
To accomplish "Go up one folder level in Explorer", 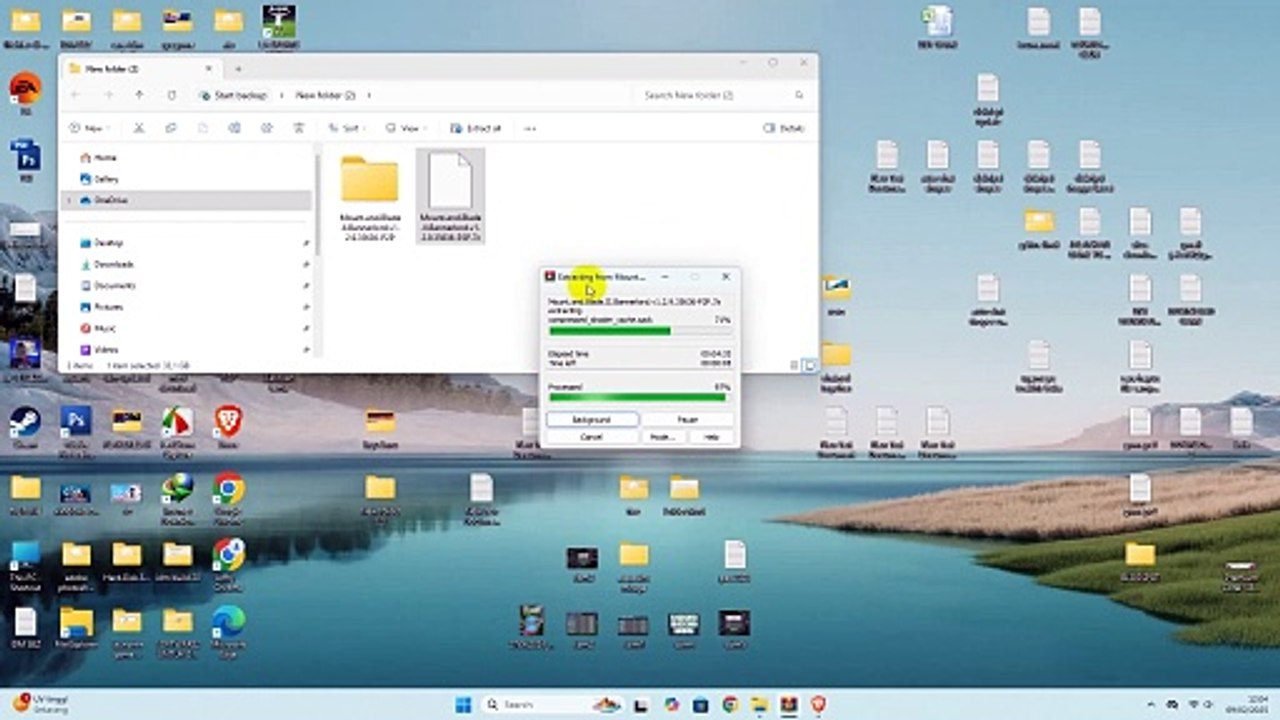I will pyautogui.click(x=139, y=95).
